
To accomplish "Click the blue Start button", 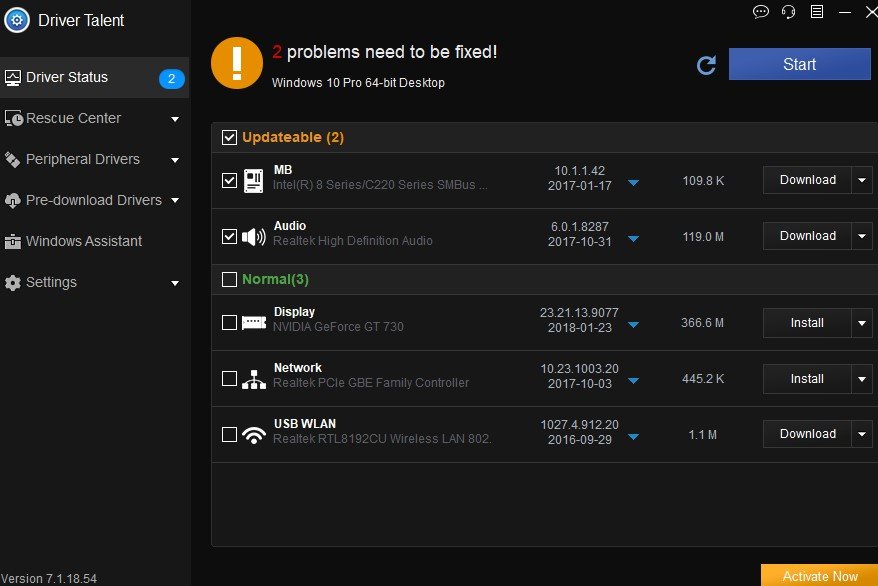I will 799,64.
